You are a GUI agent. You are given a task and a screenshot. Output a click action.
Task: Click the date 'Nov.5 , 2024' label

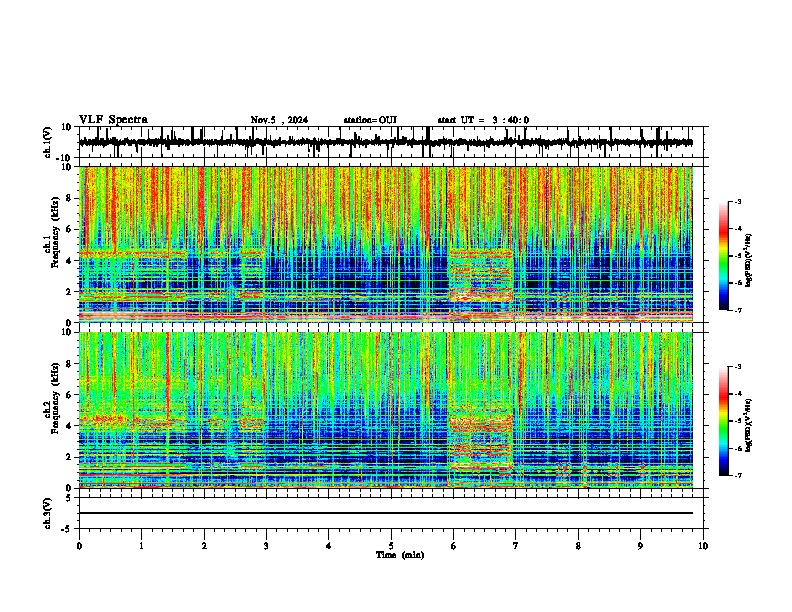279,120
